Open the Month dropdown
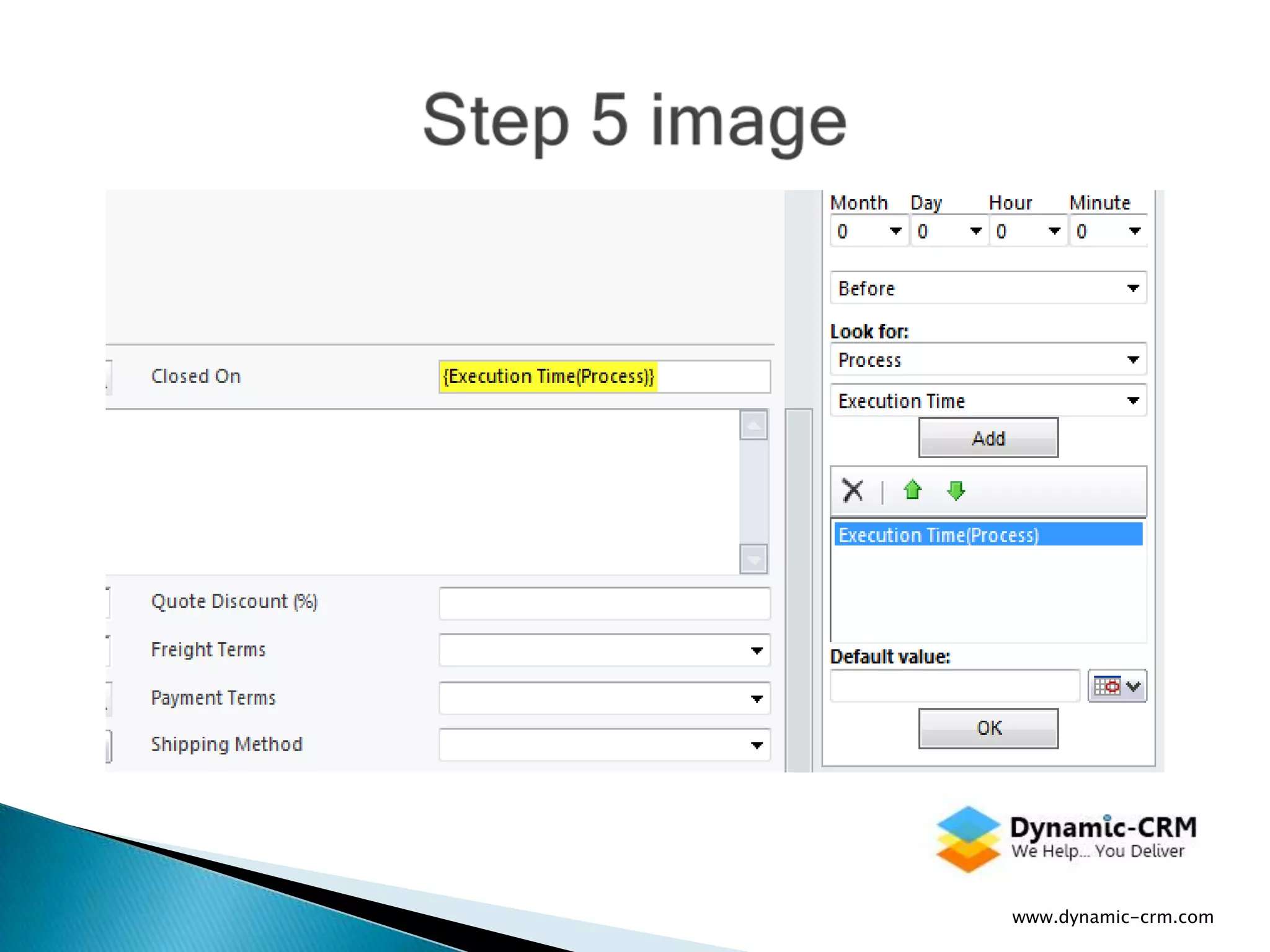This screenshot has width=1270, height=952. (869, 231)
